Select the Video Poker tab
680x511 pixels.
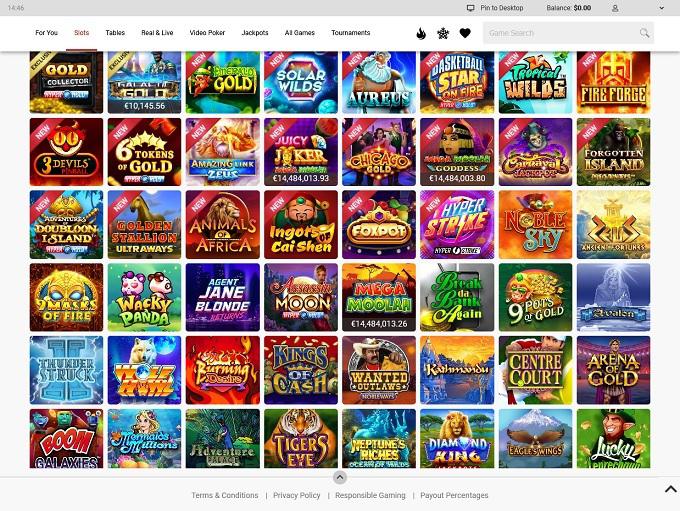[x=207, y=33]
